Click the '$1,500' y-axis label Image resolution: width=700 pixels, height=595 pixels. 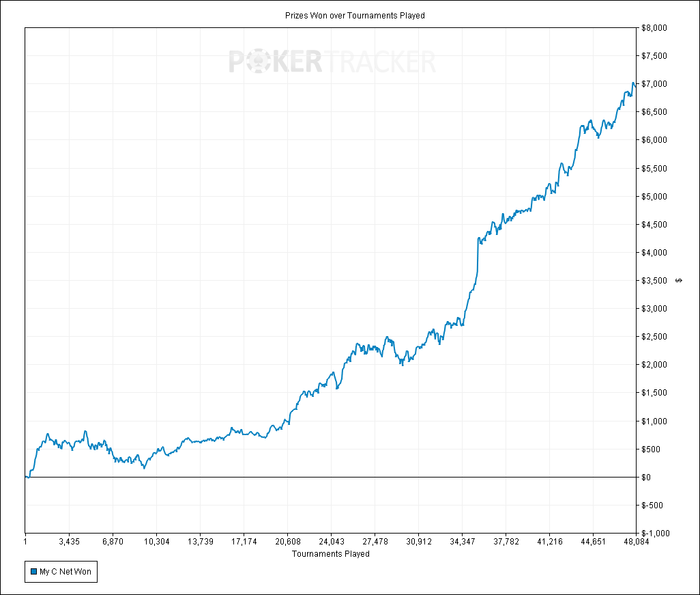[x=654, y=393]
